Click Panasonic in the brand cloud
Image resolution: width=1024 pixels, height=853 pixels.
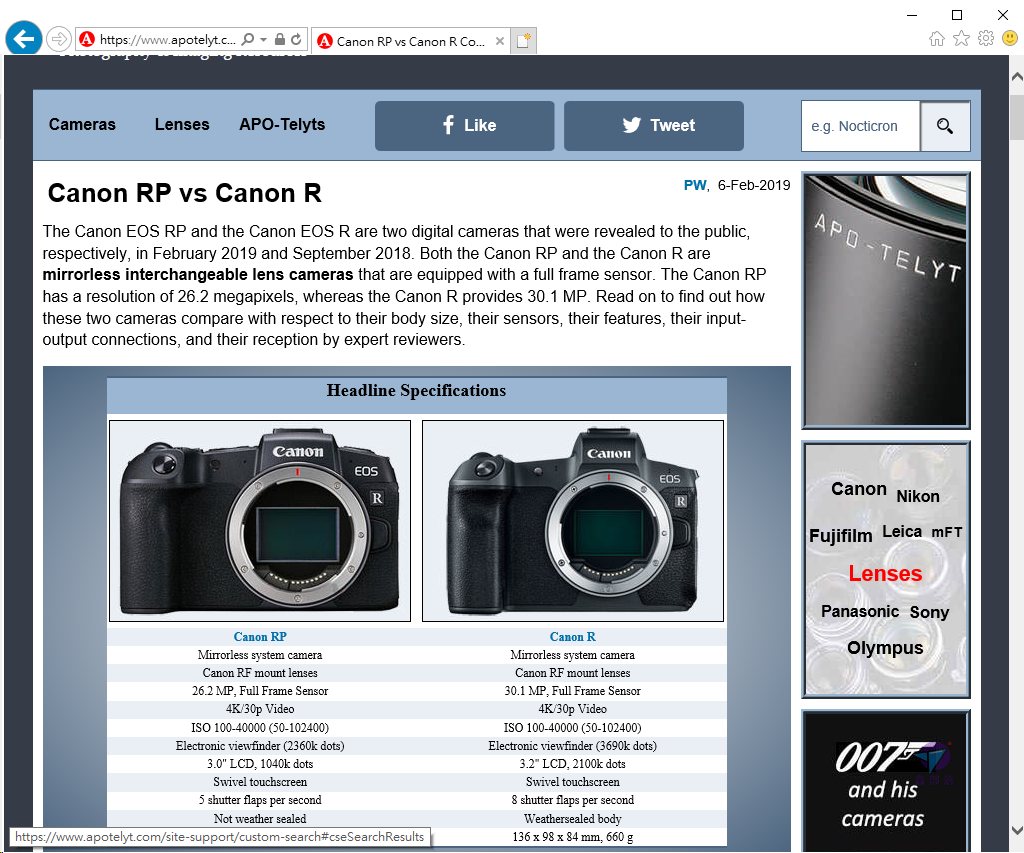tap(860, 611)
